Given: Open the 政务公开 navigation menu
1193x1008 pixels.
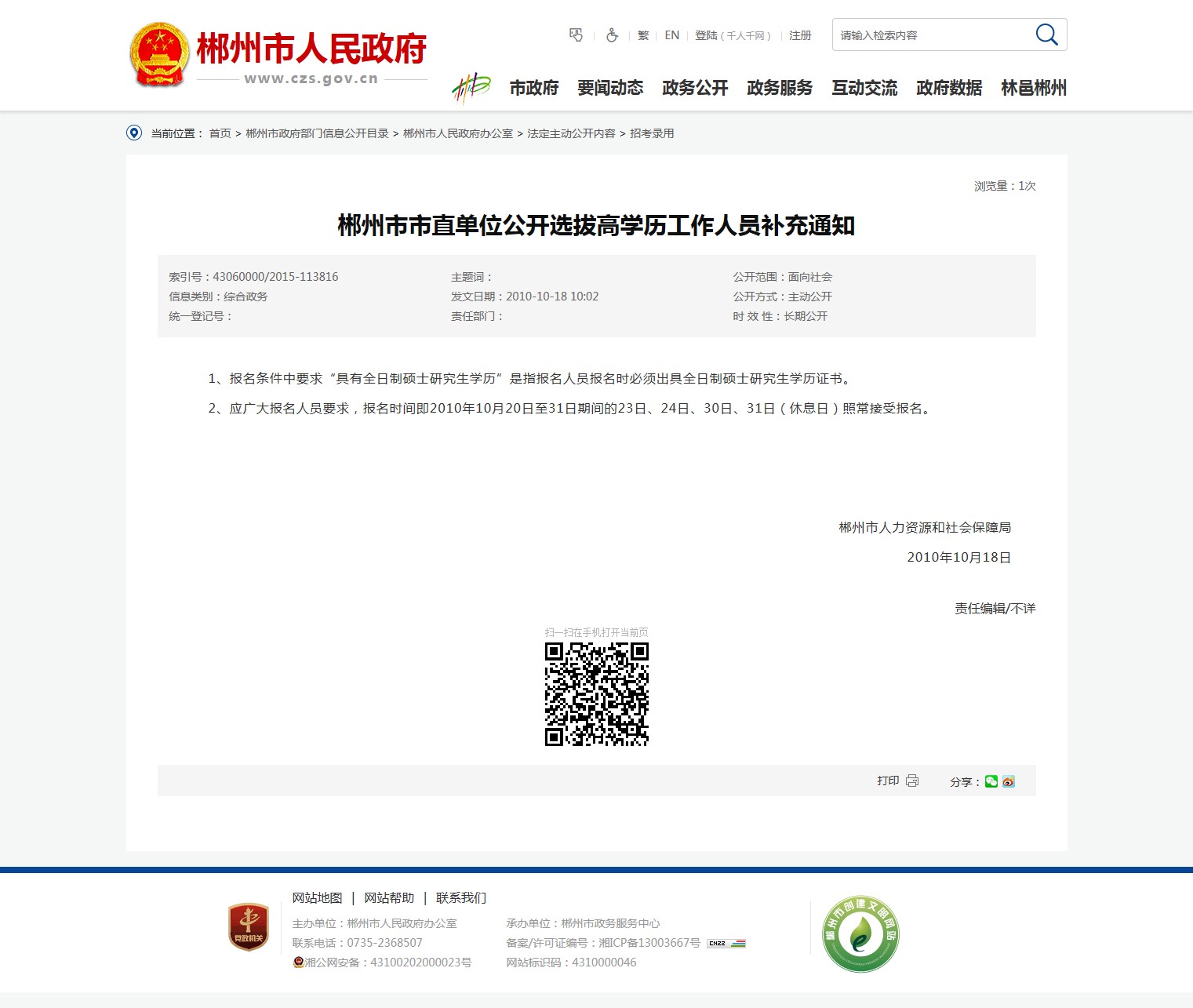Looking at the screenshot, I should (695, 88).
